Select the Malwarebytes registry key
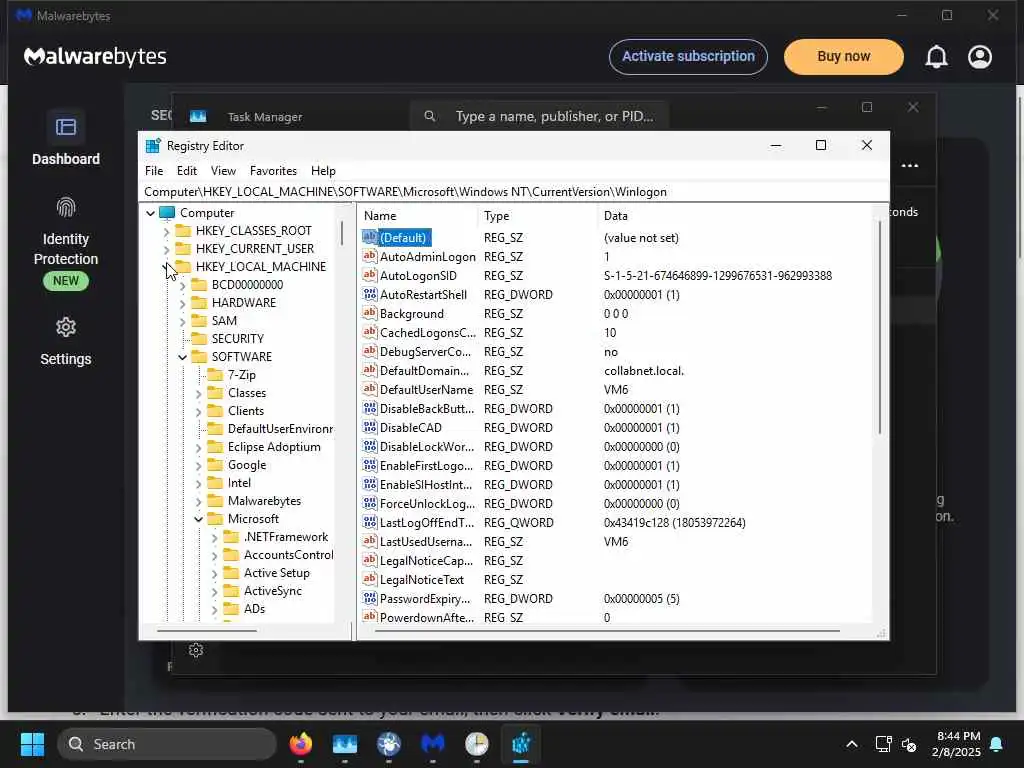Screen dimensions: 1024x768 tap(264, 501)
